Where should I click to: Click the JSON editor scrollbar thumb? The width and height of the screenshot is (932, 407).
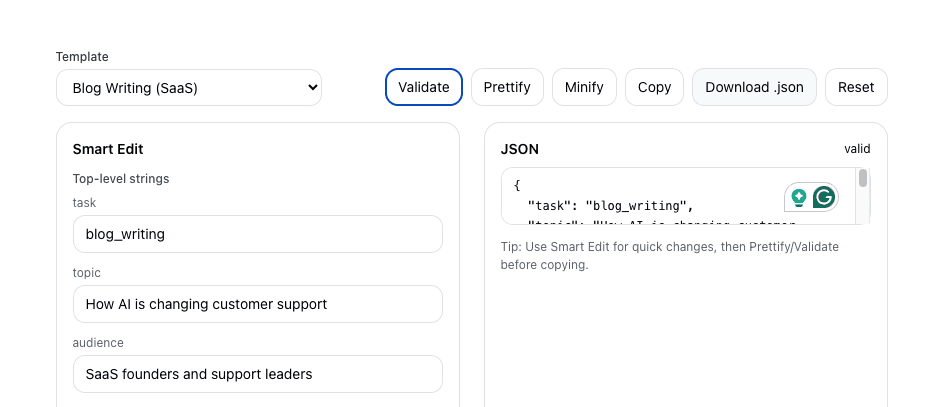pos(863,179)
